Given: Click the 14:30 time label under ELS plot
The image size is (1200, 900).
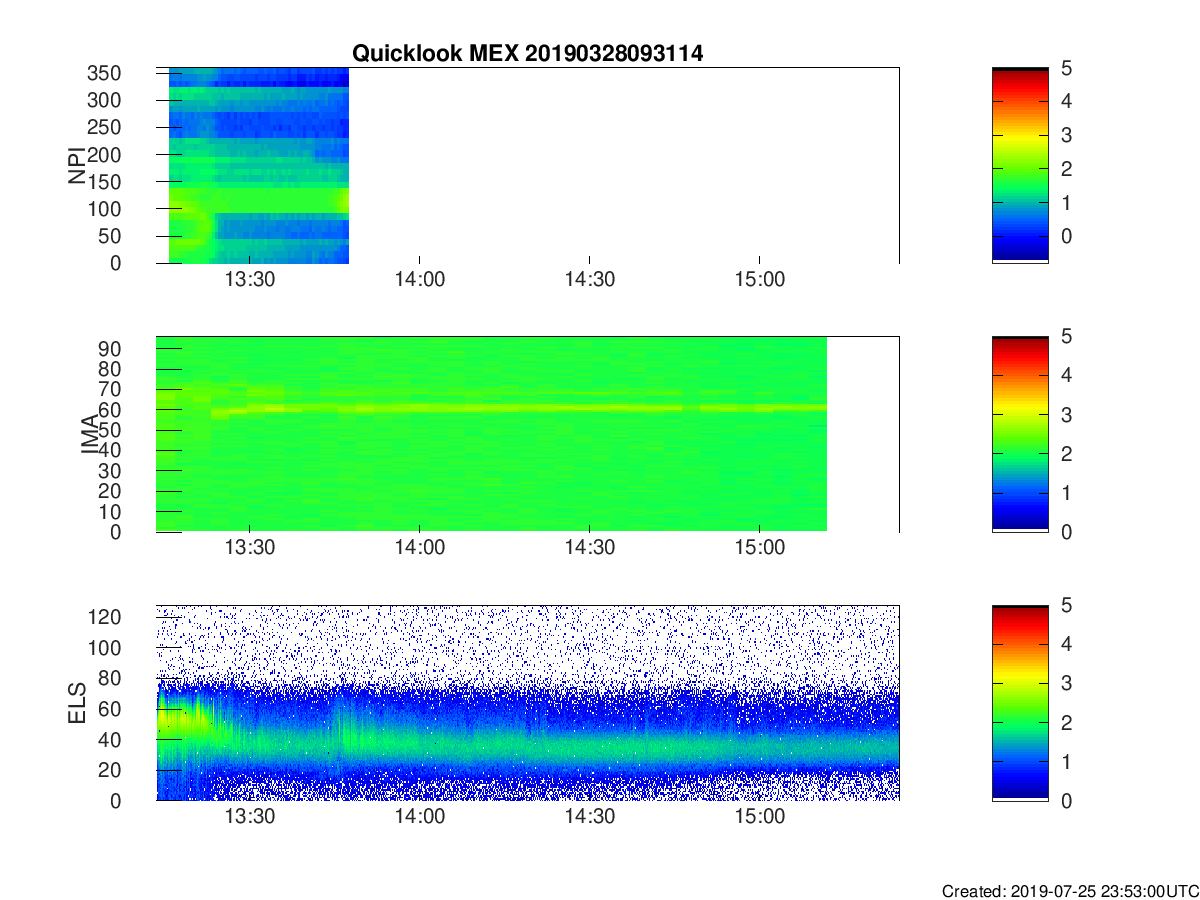Looking at the screenshot, I should [589, 817].
